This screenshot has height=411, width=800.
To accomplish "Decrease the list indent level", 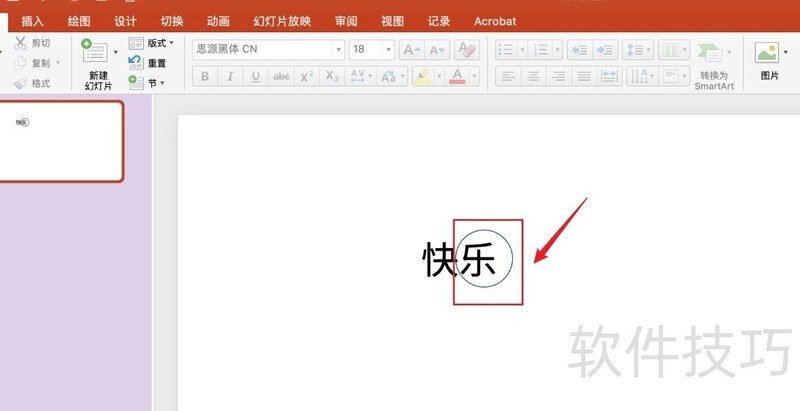I will [x=580, y=50].
